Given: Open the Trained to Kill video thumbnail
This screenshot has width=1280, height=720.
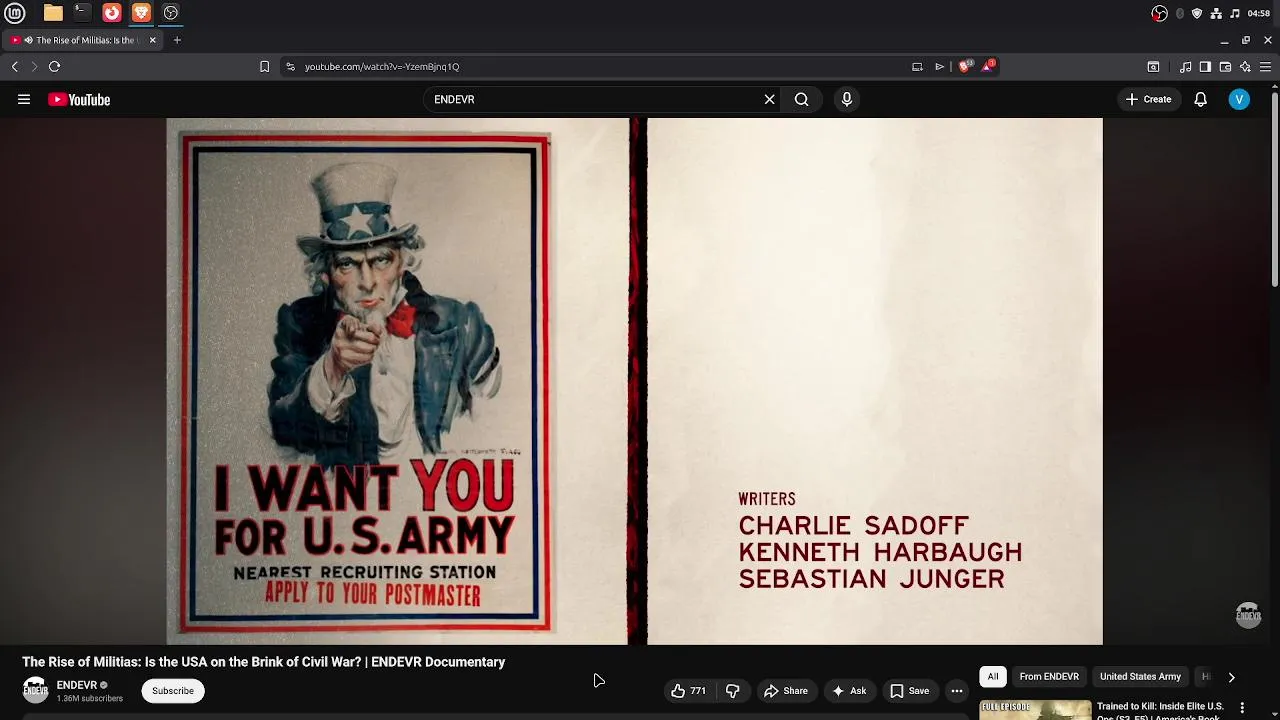Looking at the screenshot, I should 1035,710.
